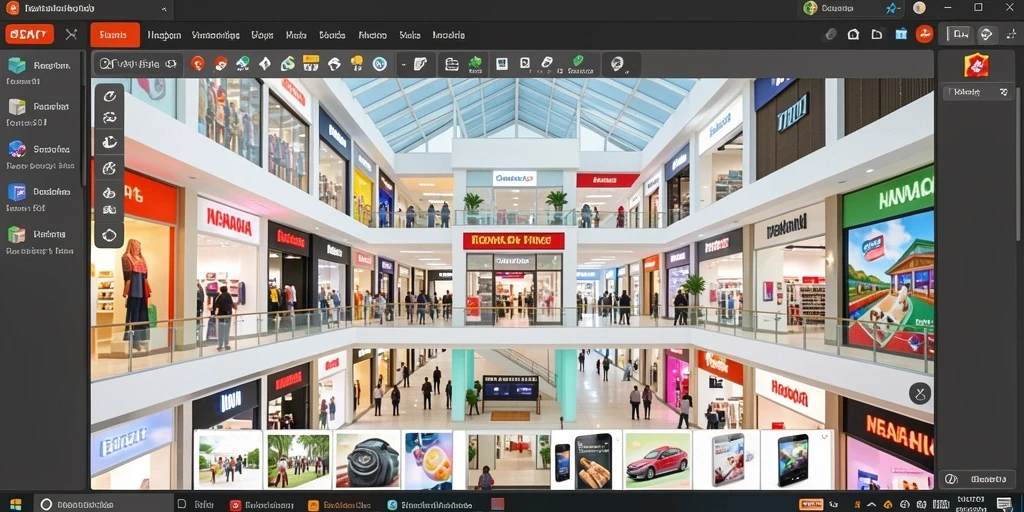1024x512 pixels.
Task: Open the first outdoor crowd thumbnail
Action: (x=229, y=458)
